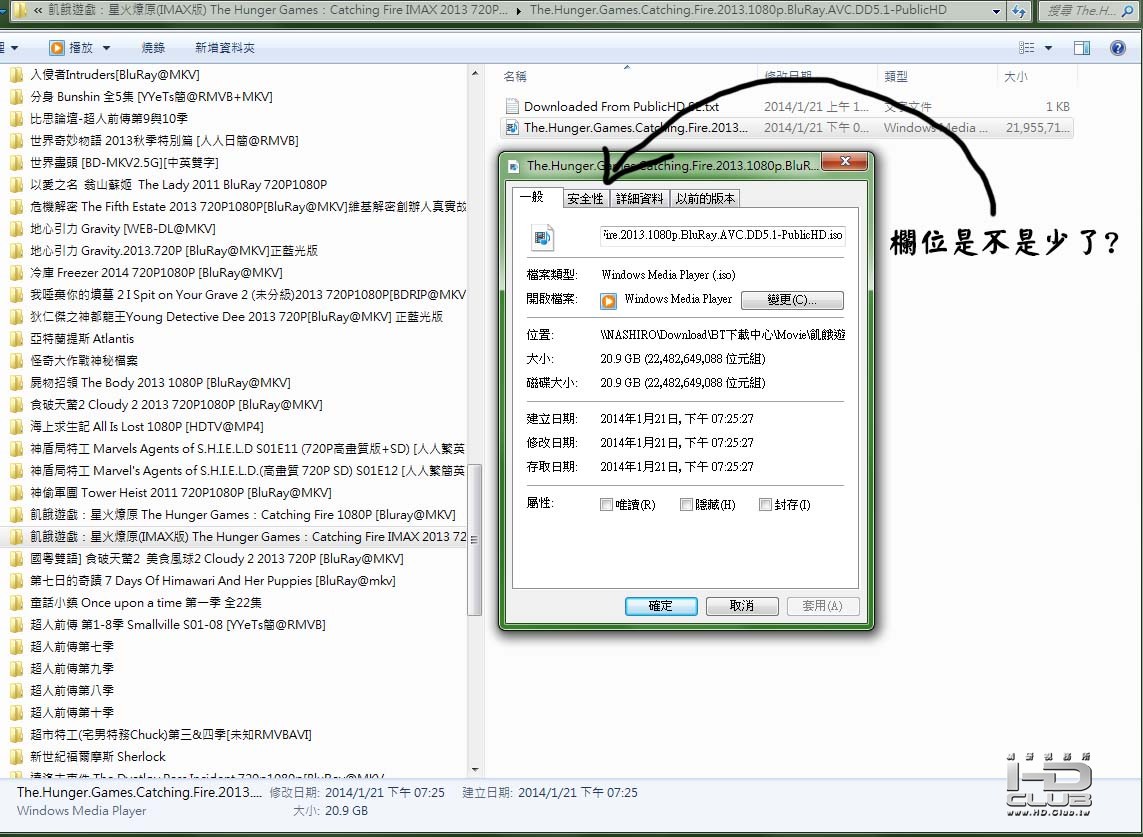Enable the 隱藏(H) hidden checkbox
Screen dimensions: 1143x837
coord(685,505)
